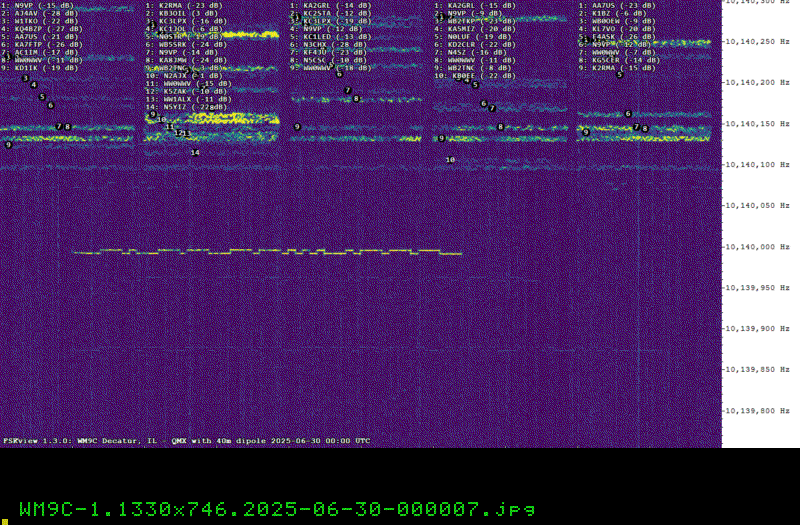
Task: Click the 10,140,100 Hz frequency label
Action: 757,165
